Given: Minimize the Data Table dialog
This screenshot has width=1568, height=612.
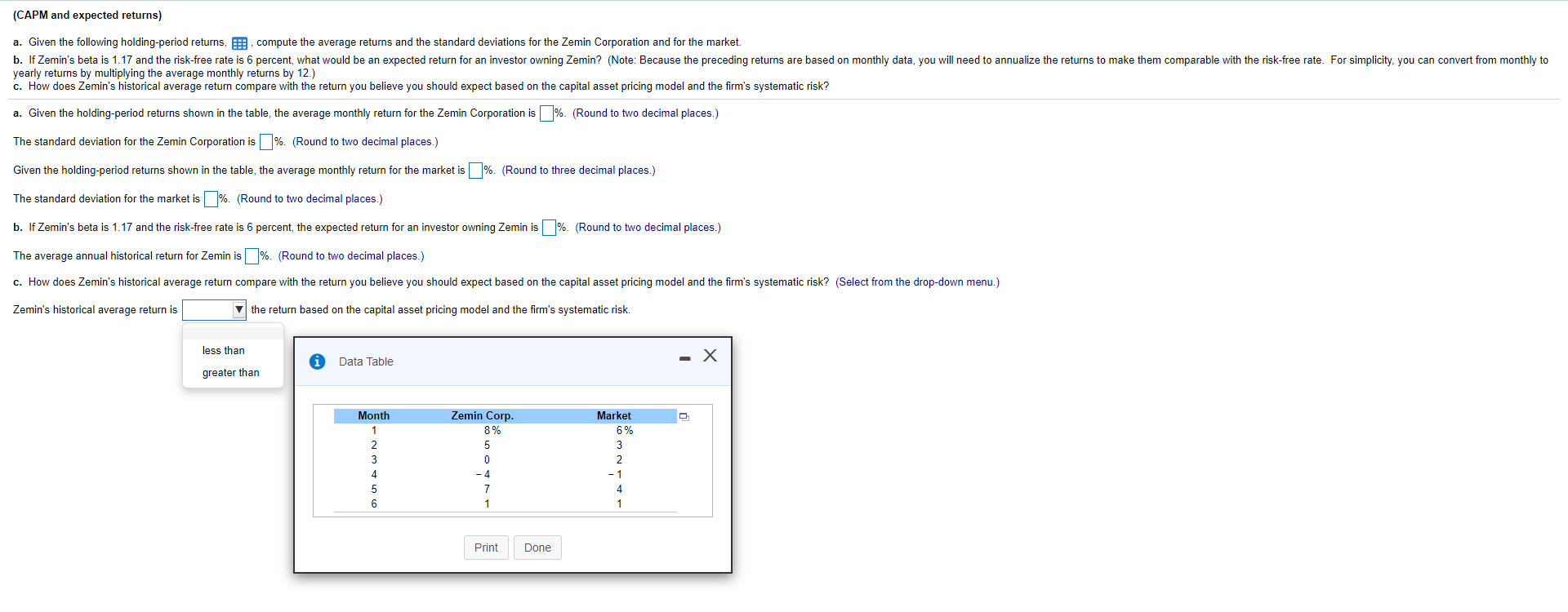Looking at the screenshot, I should (x=684, y=358).
